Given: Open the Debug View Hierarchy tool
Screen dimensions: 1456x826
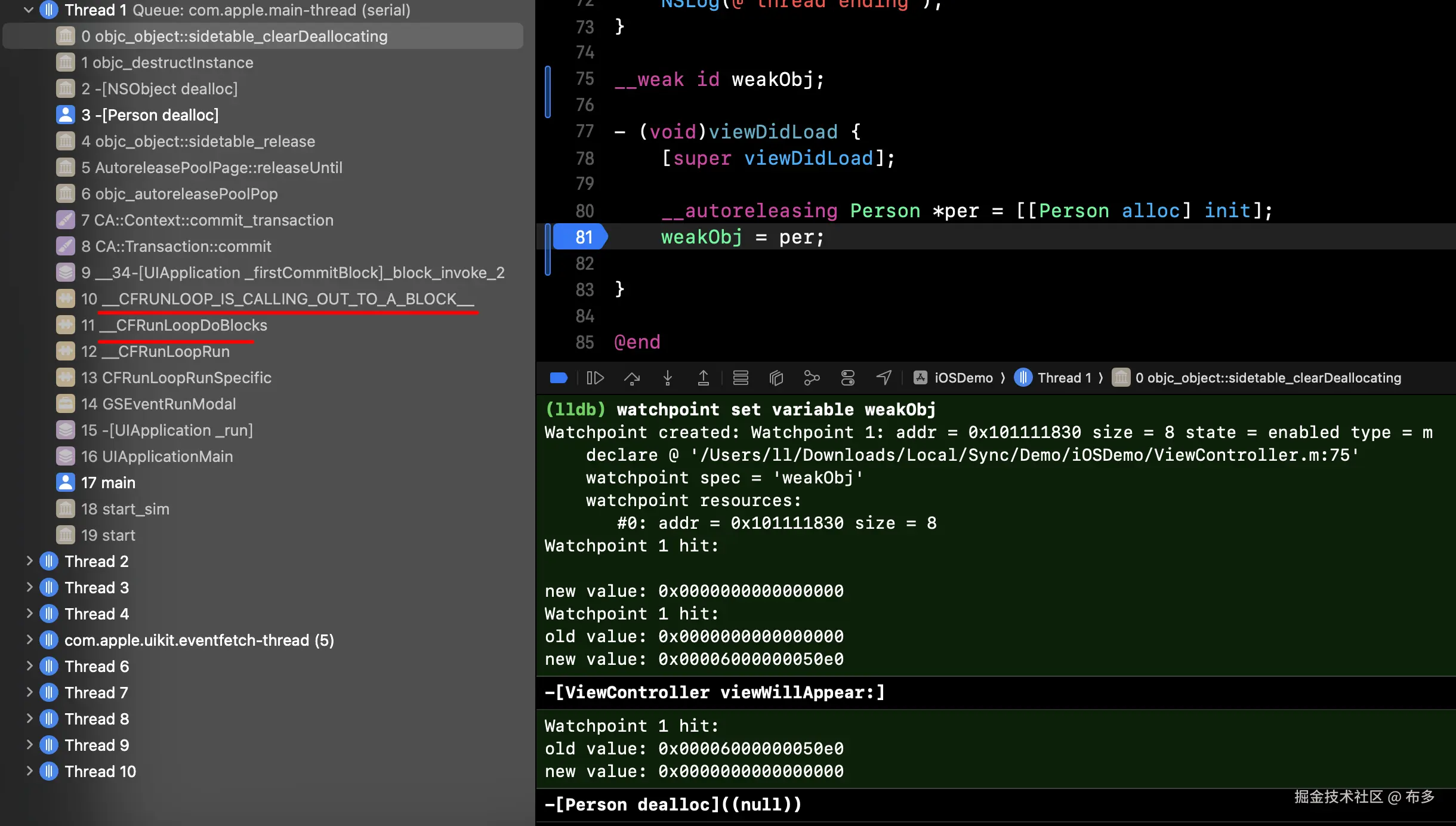Looking at the screenshot, I should coord(776,378).
